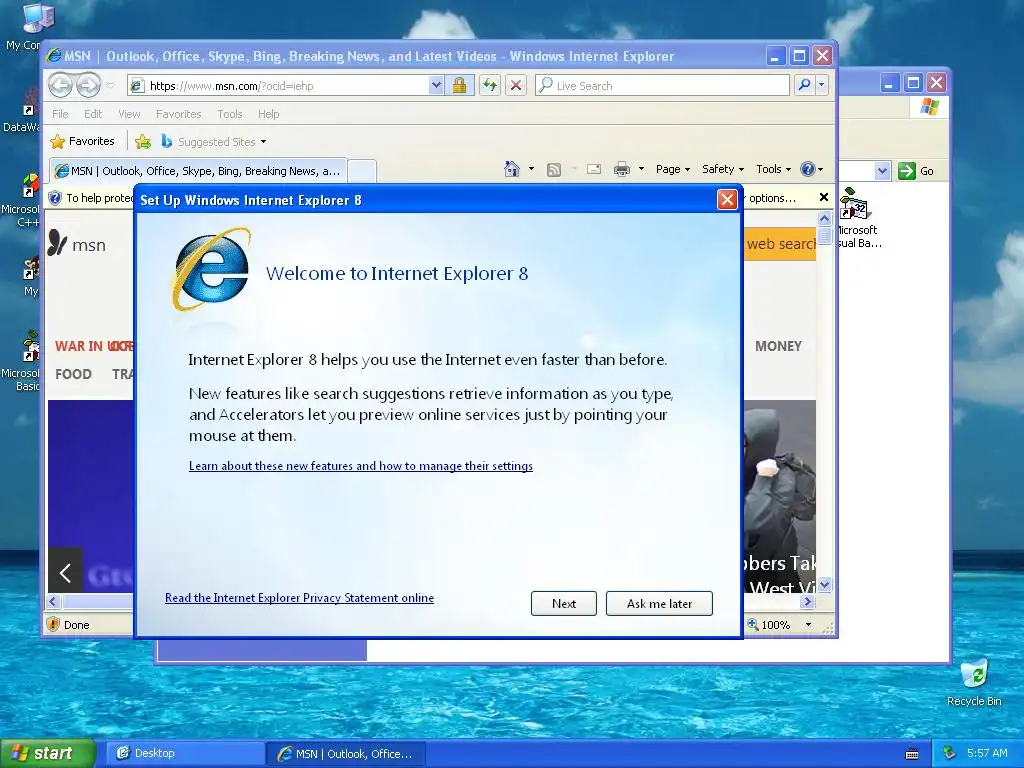Click the Home icon in command bar
Image resolution: width=1024 pixels, height=768 pixels.
[x=512, y=169]
